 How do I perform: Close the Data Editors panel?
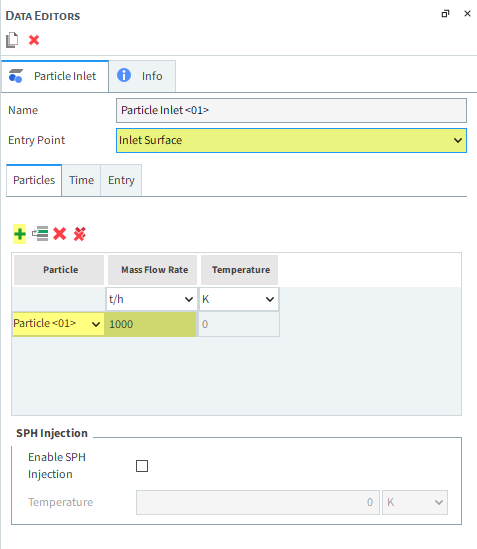point(467,14)
